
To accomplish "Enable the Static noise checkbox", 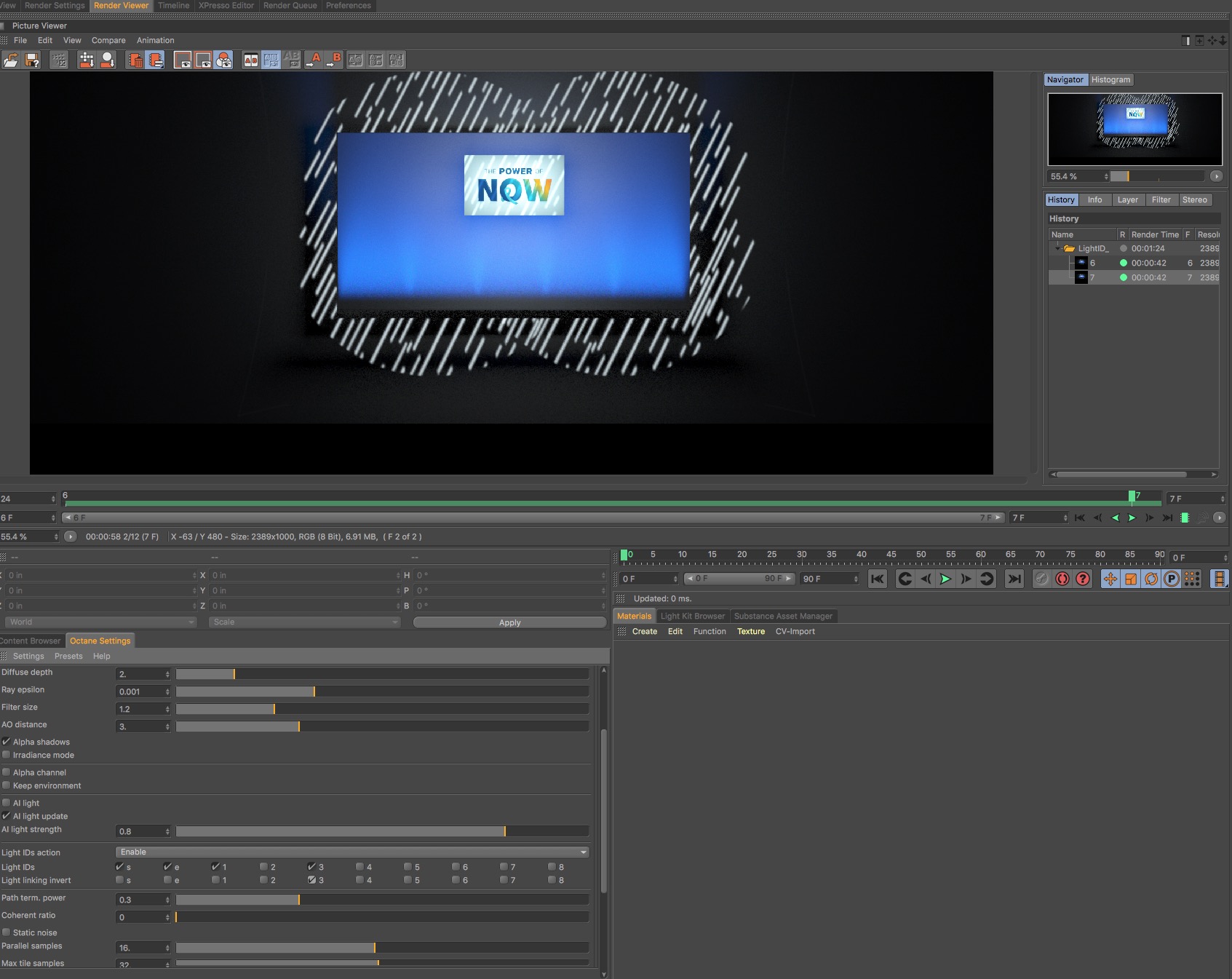I will pos(7,932).
